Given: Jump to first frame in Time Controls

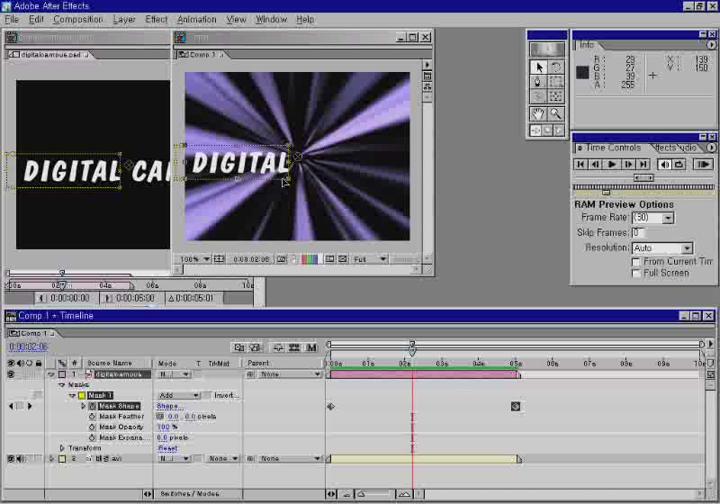Looking at the screenshot, I should (581, 164).
